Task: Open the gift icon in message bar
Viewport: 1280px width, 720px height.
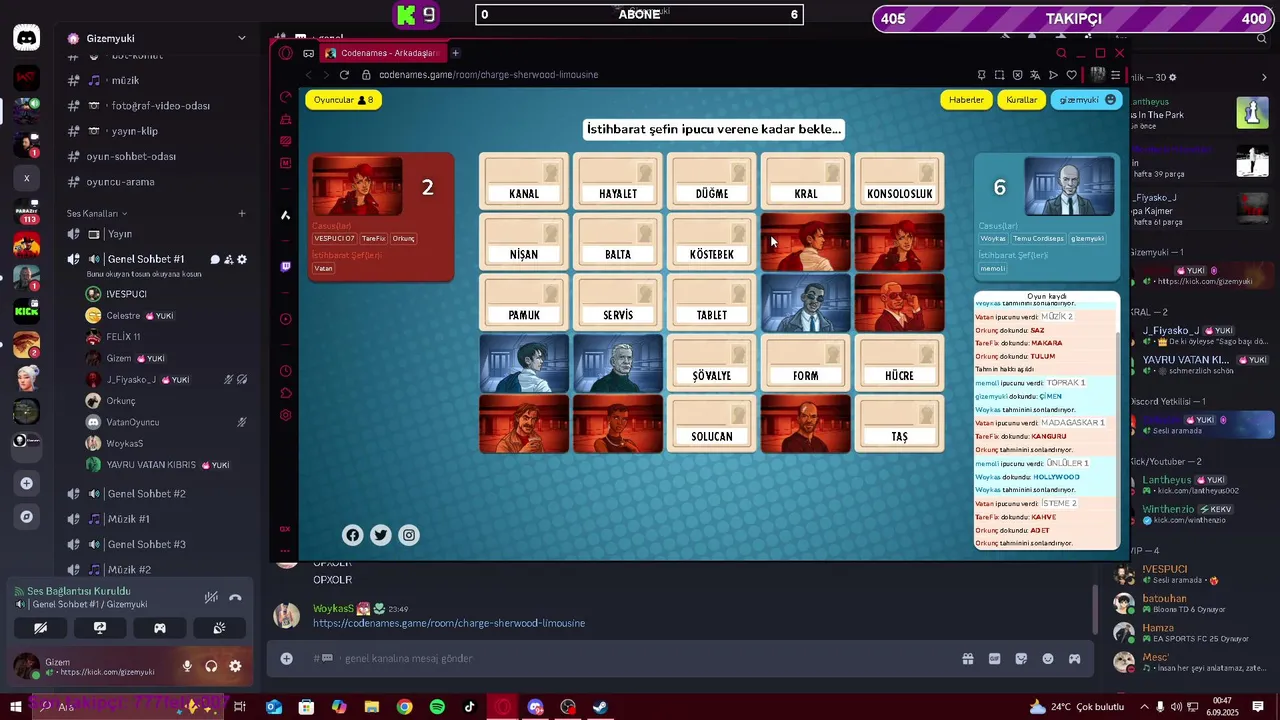Action: click(968, 658)
